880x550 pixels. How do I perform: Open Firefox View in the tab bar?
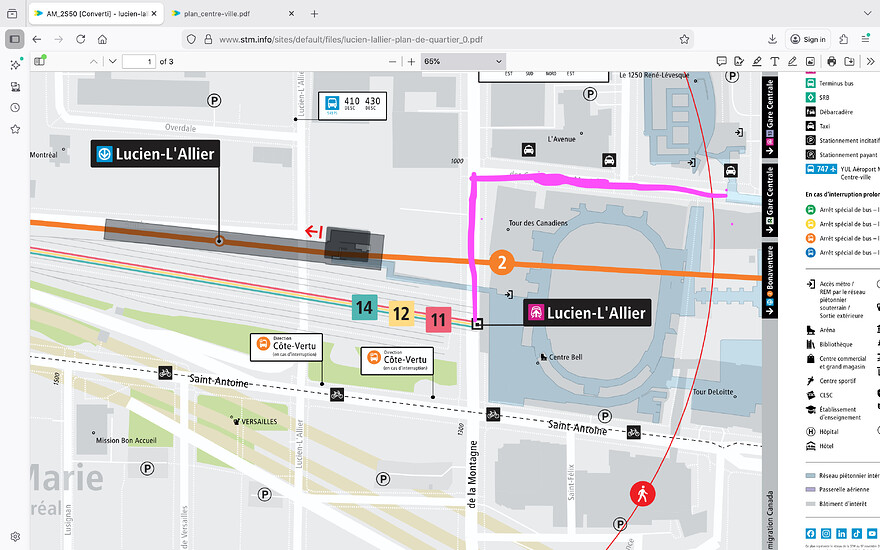tap(12, 13)
